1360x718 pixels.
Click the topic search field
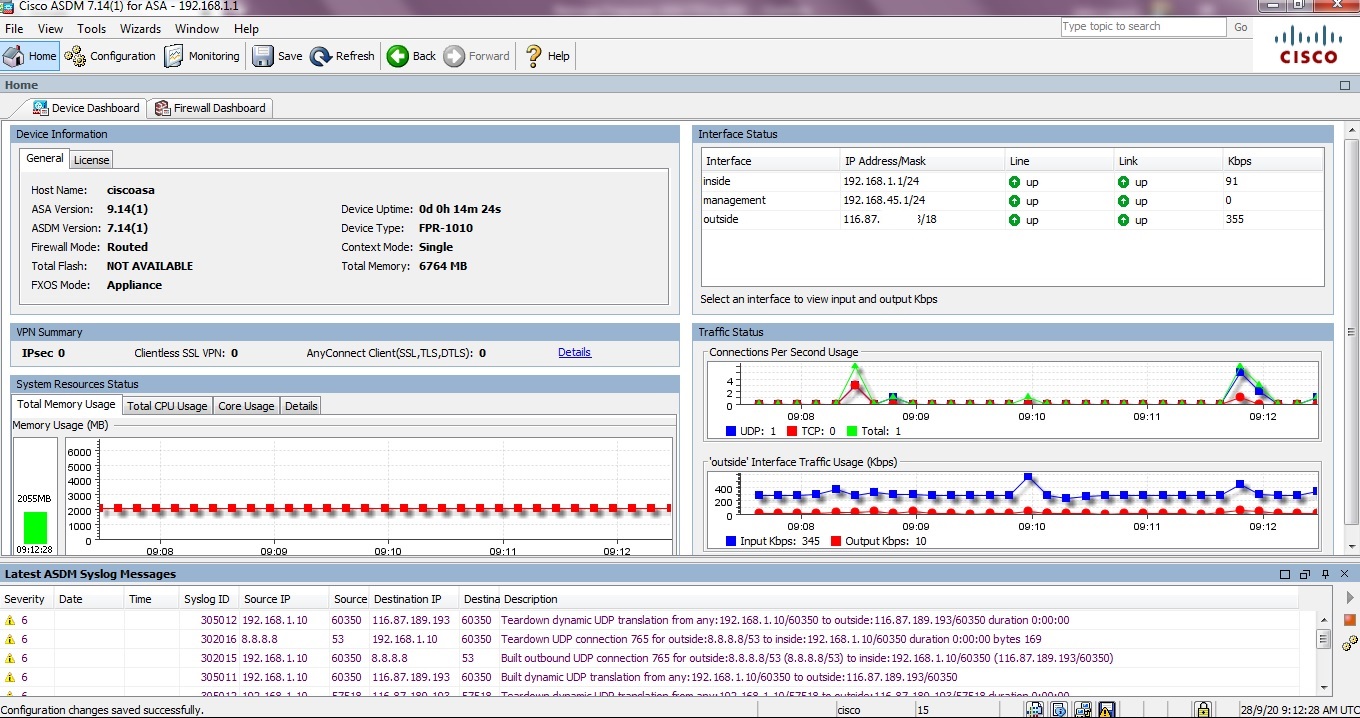tap(1143, 26)
